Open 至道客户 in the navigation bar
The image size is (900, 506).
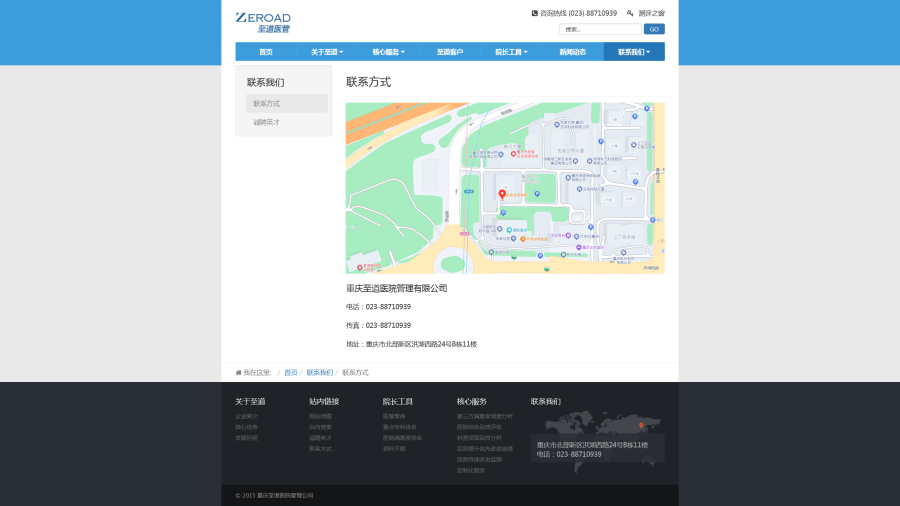coord(449,52)
